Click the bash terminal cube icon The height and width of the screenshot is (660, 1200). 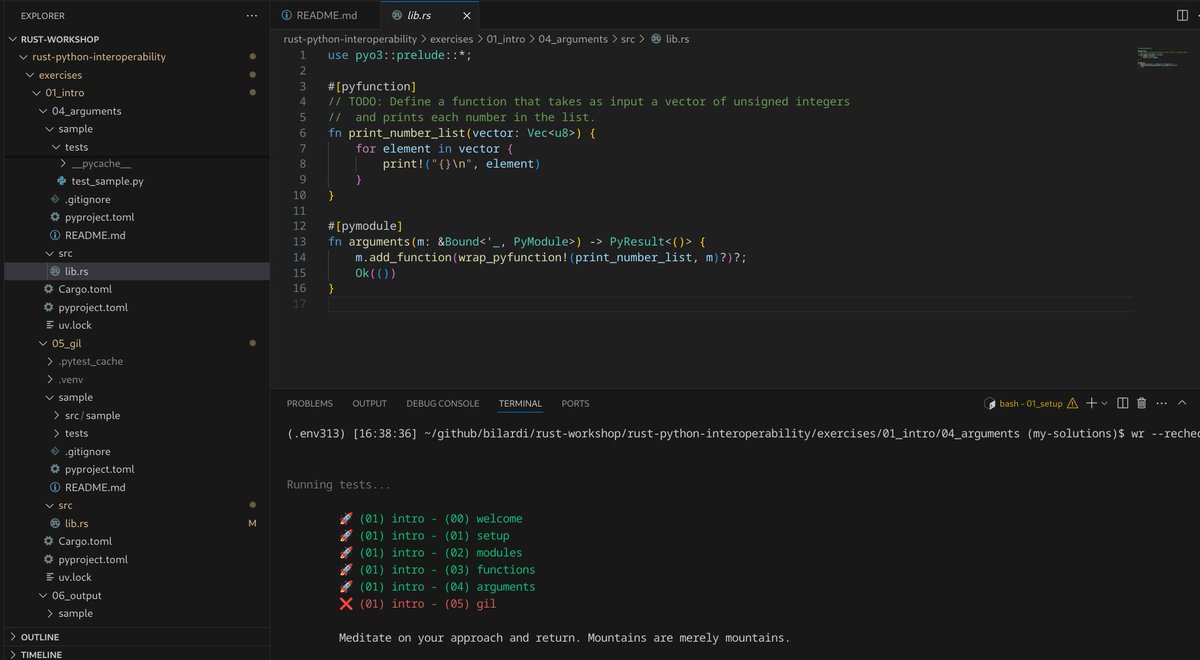coord(991,404)
